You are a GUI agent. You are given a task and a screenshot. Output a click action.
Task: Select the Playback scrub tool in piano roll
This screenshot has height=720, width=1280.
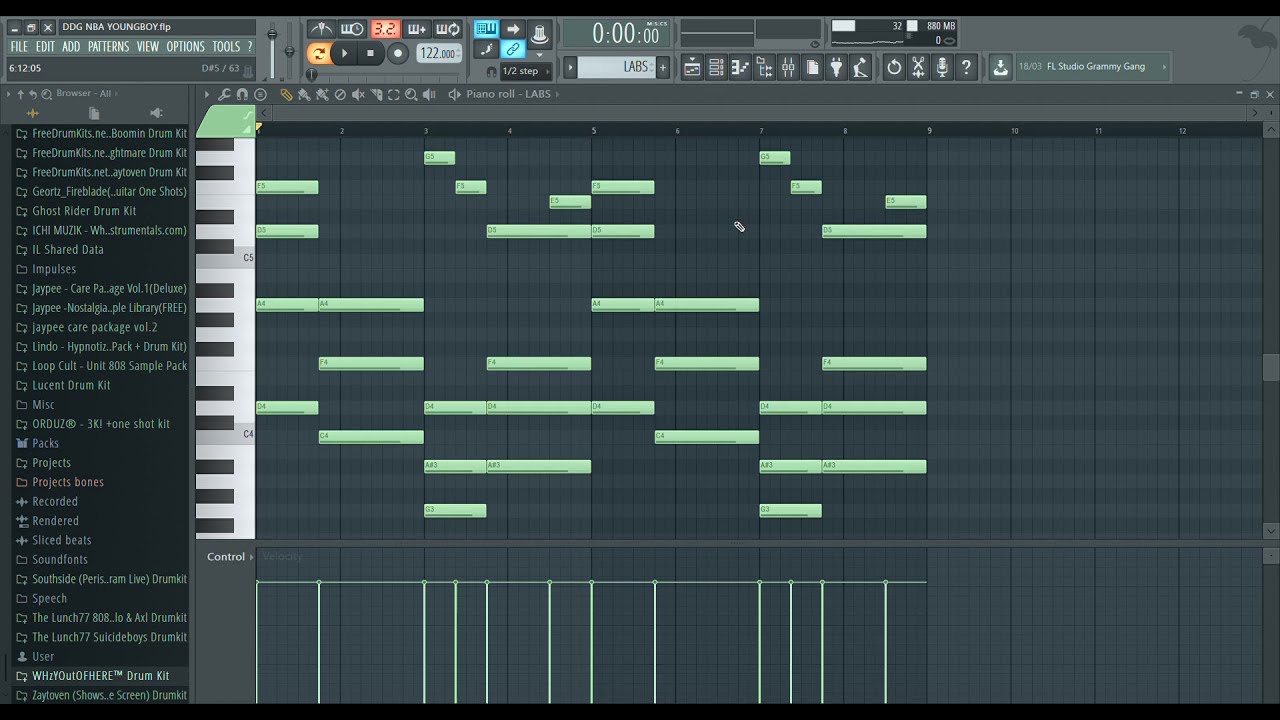(429, 94)
